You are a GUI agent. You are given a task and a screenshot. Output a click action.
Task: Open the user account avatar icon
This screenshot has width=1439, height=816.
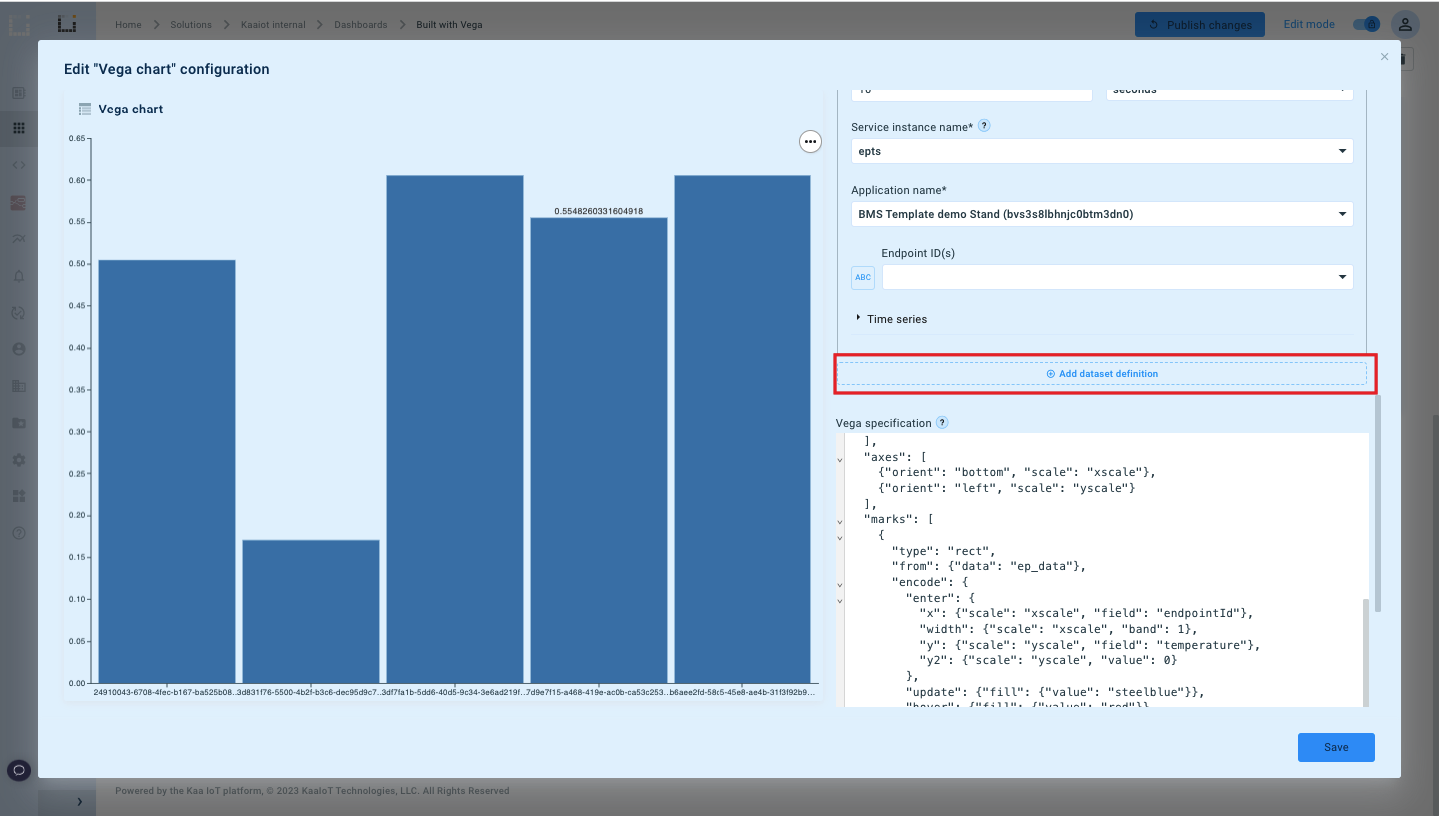[x=1405, y=24]
